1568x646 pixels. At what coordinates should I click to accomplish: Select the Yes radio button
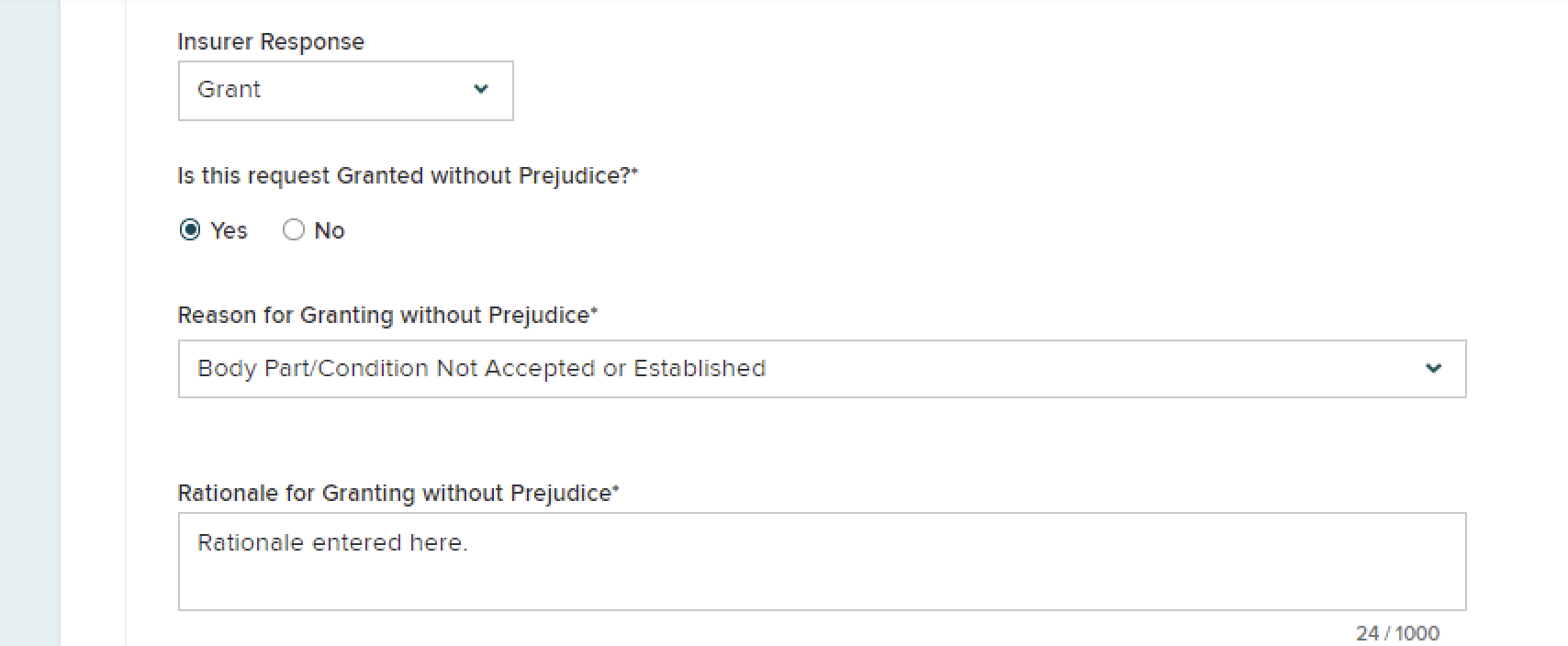tap(190, 230)
